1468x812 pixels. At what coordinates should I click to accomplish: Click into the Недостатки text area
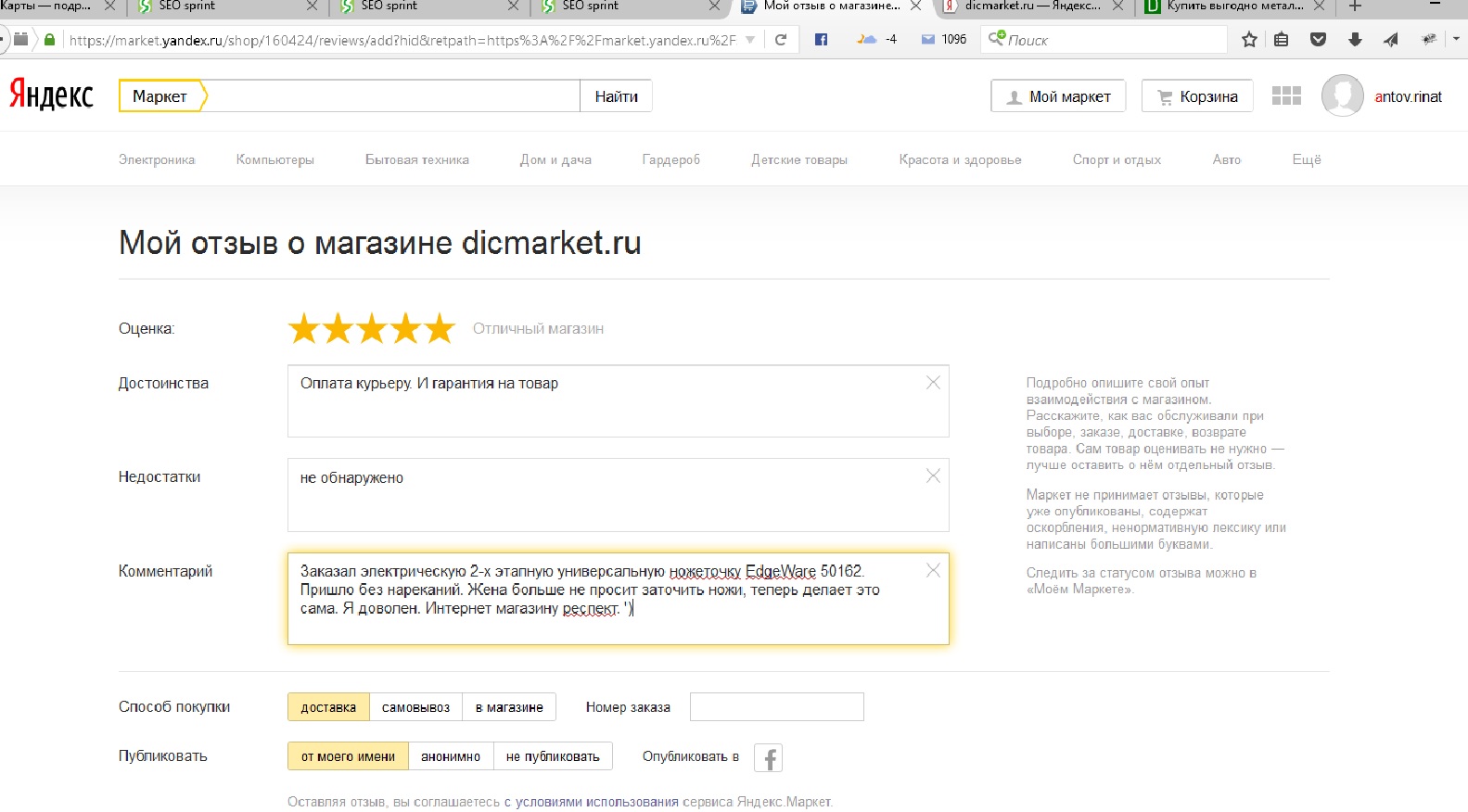pos(618,495)
